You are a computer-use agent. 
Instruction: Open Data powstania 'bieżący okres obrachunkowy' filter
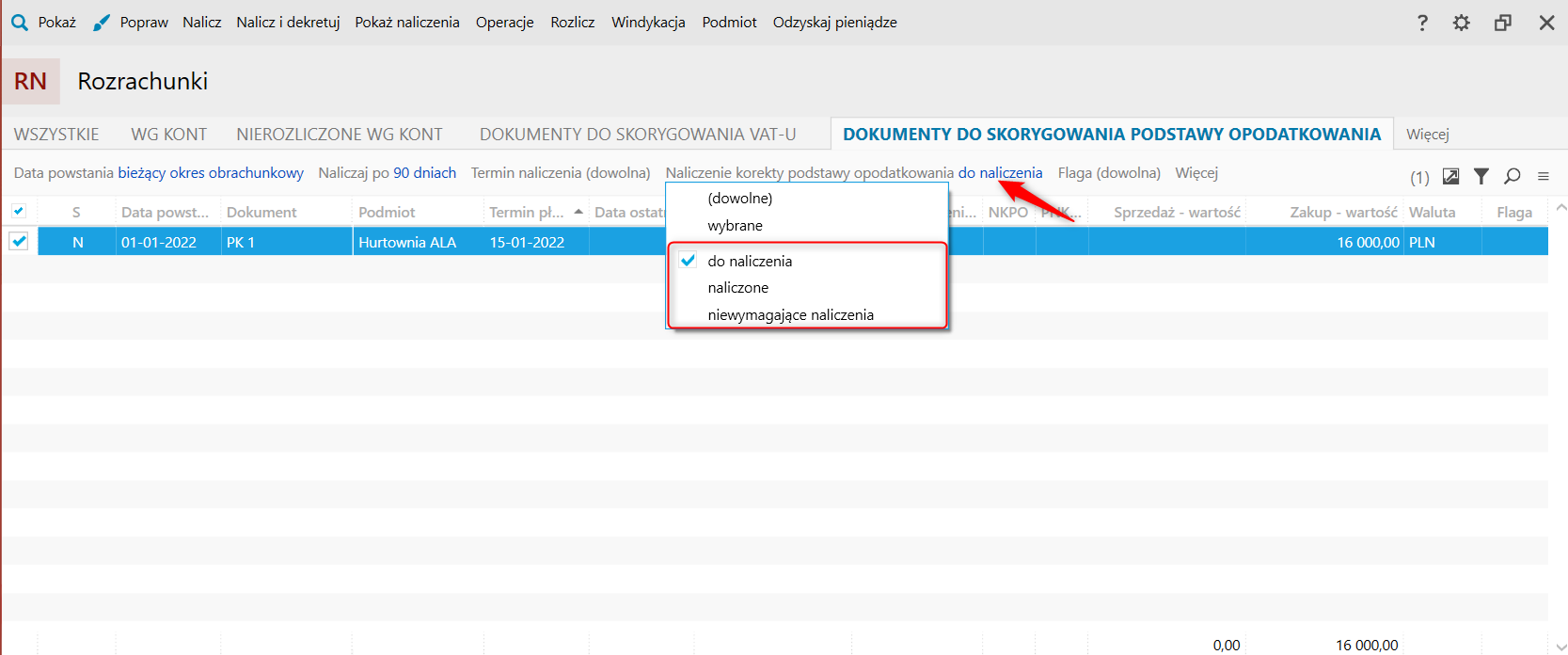pyautogui.click(x=211, y=173)
